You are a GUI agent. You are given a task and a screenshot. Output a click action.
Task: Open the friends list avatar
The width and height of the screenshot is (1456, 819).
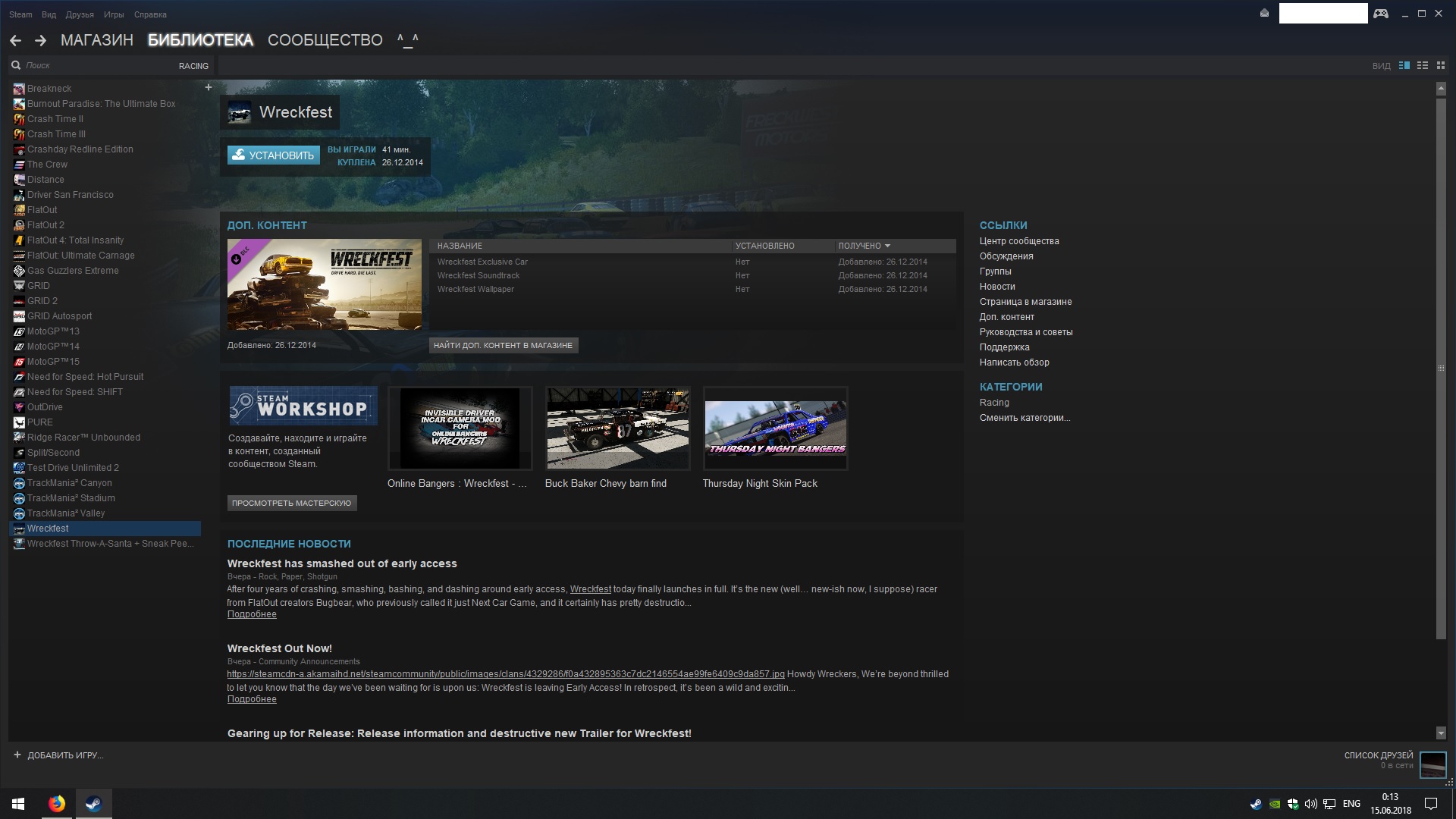tap(1432, 764)
